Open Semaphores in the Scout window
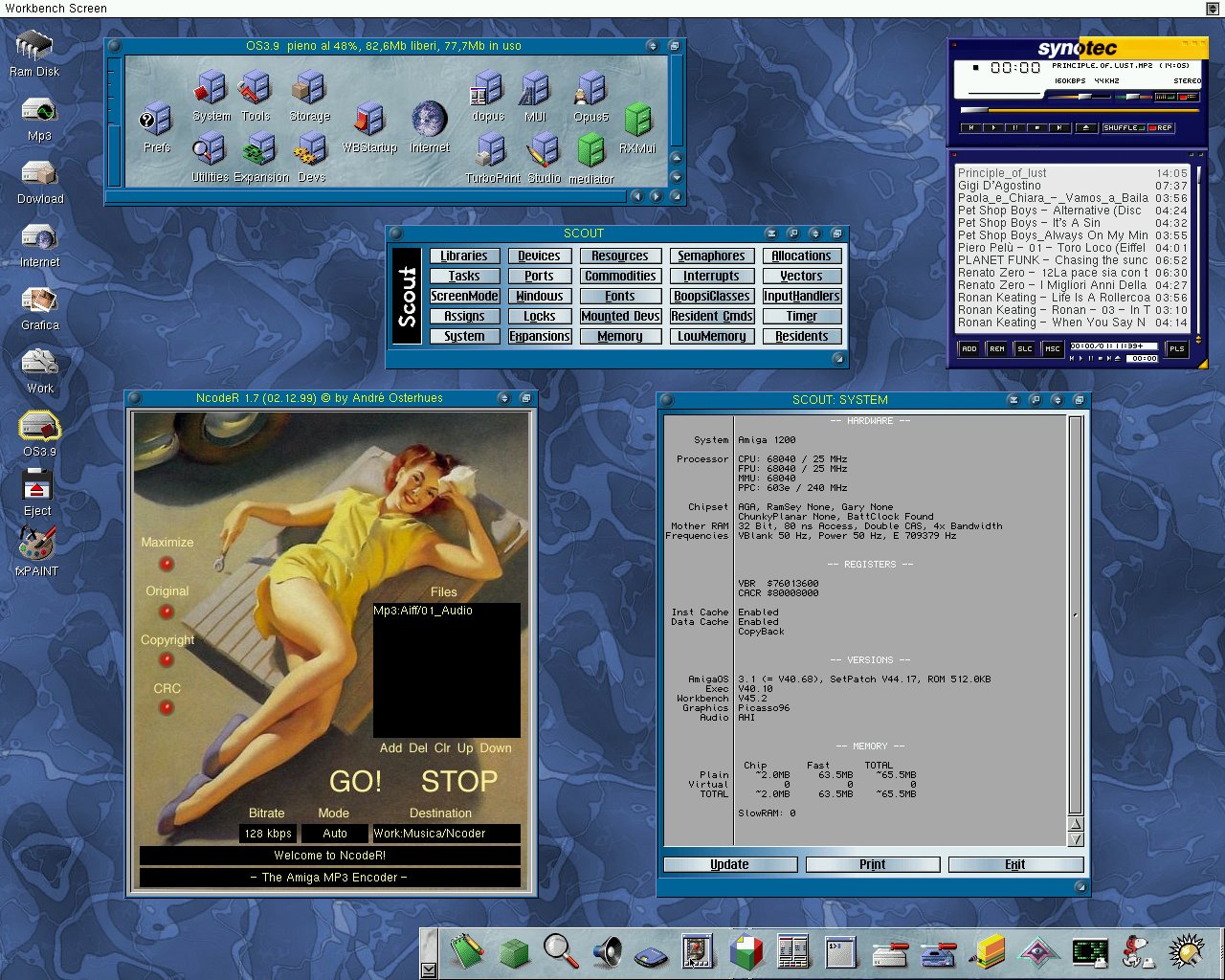 pyautogui.click(x=711, y=256)
